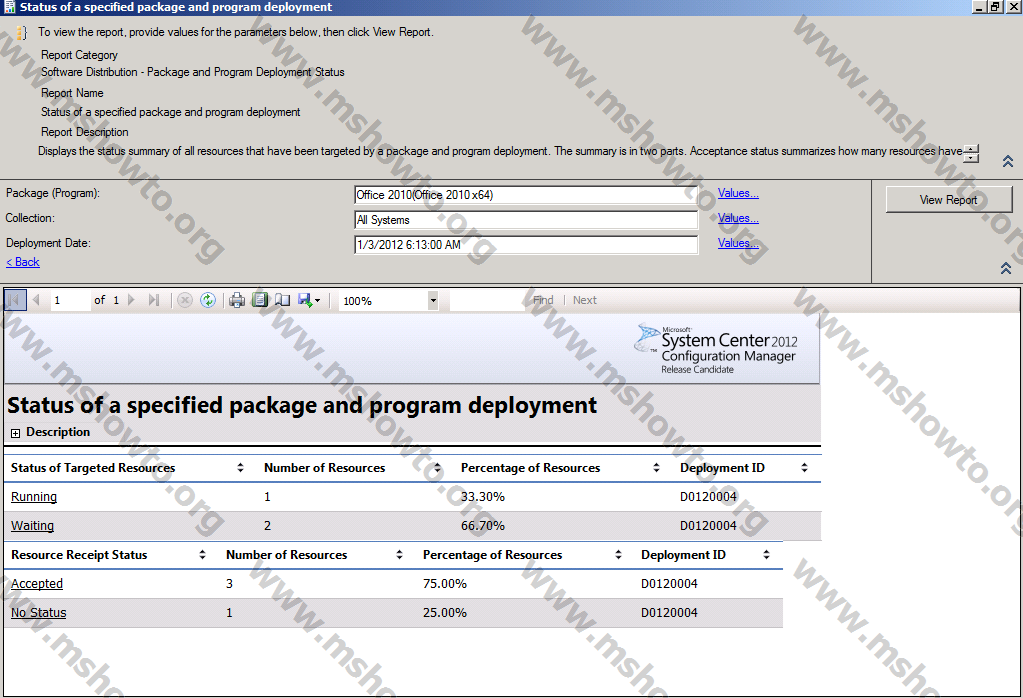Click the Package (Program) input field

point(526,195)
